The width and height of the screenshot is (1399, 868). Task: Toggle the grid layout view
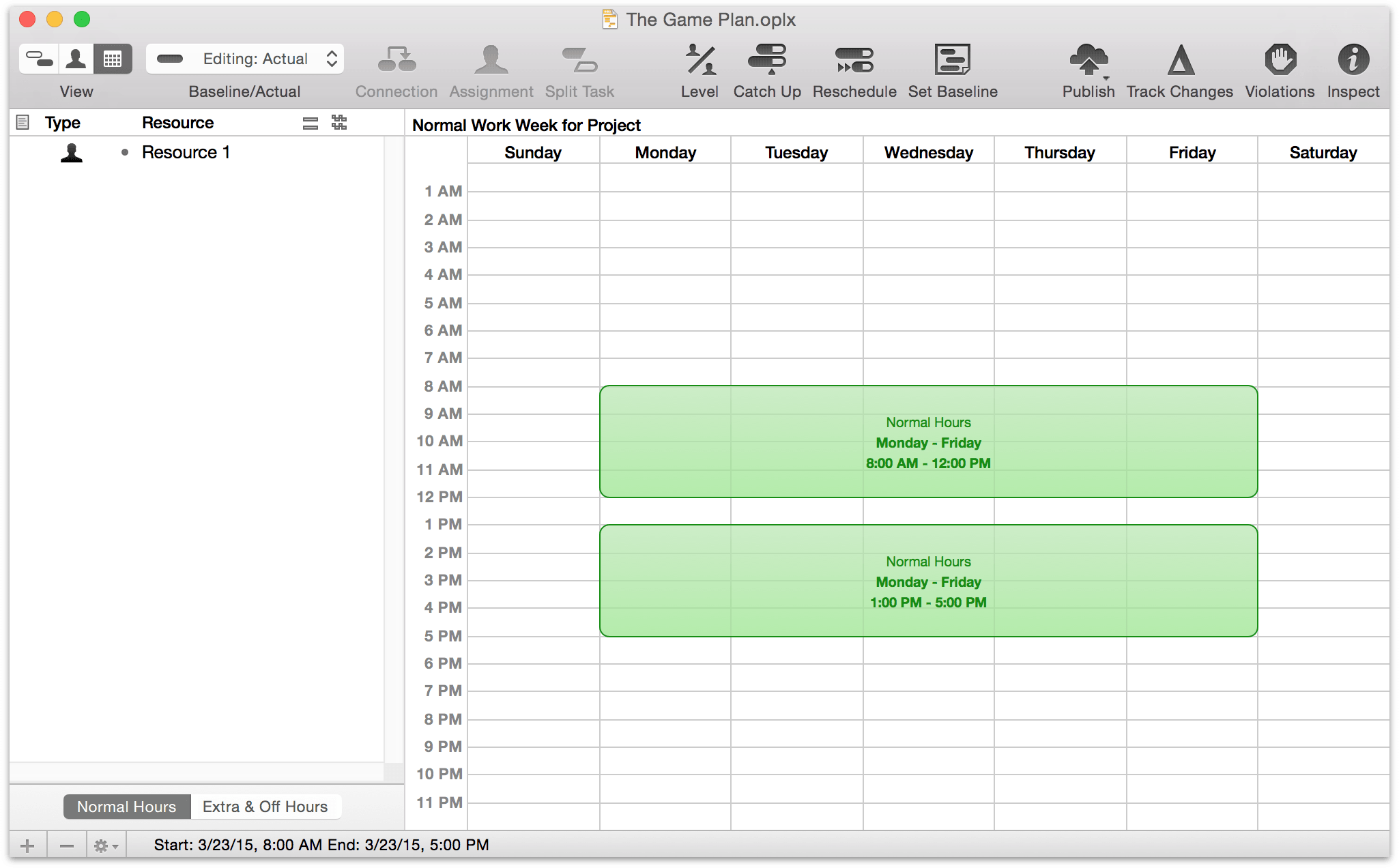coord(111,59)
